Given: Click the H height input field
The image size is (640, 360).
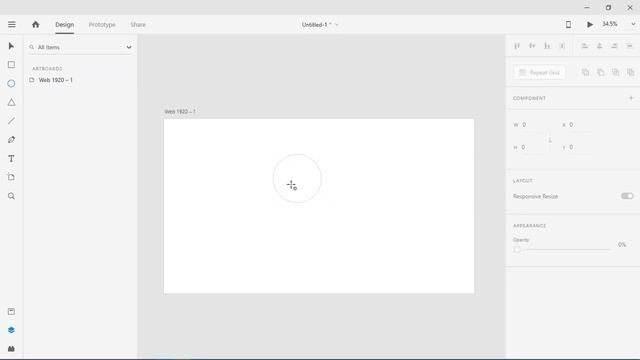Looking at the screenshot, I should pyautogui.click(x=534, y=147).
